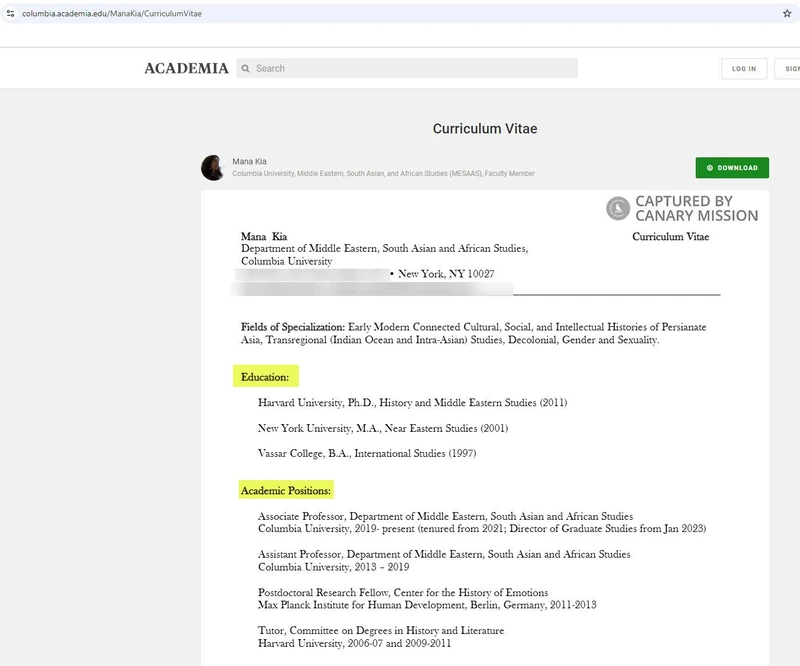Click the Canary Mission watermark logo
Screen dimensions: 800x666
[618, 208]
